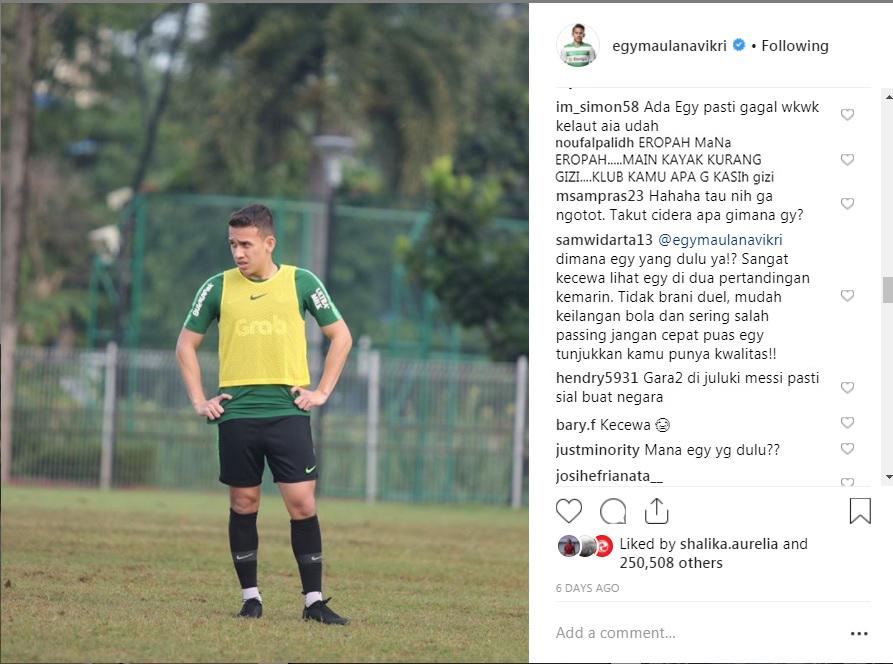Image resolution: width=893 pixels, height=664 pixels.
Task: Click the Following button
Action: pyautogui.click(x=794, y=46)
